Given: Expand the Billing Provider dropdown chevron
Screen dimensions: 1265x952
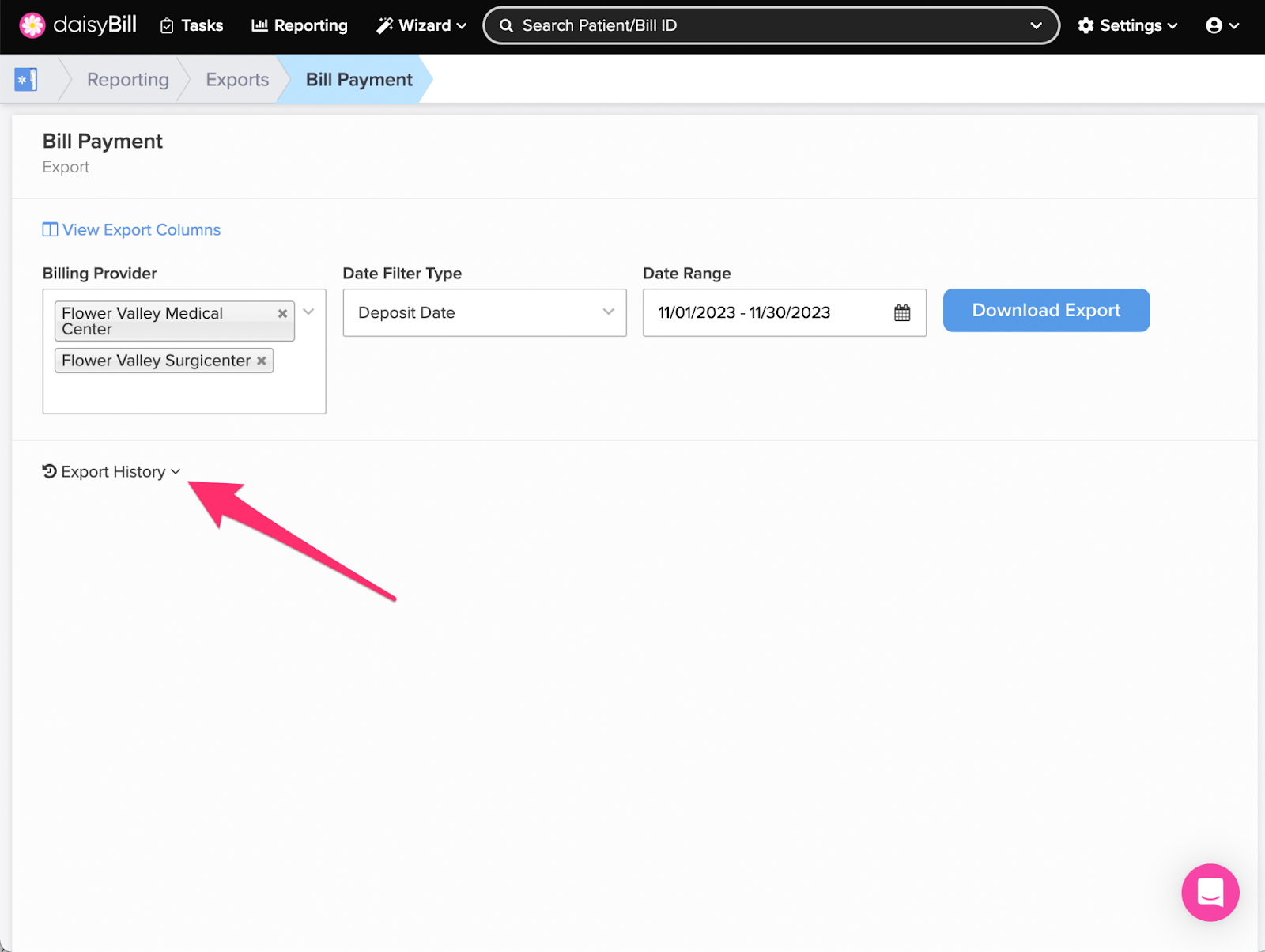Looking at the screenshot, I should (x=309, y=312).
